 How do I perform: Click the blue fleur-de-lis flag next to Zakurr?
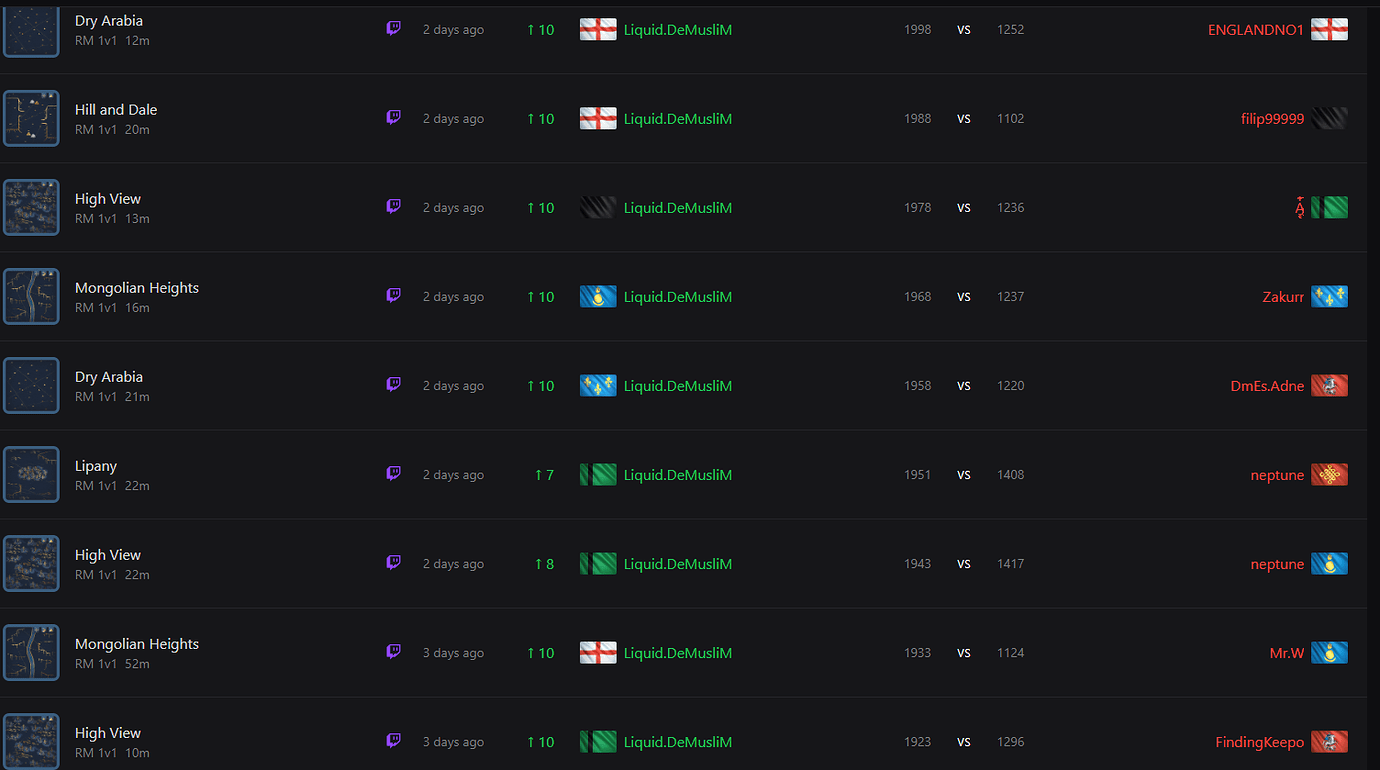tap(1329, 296)
